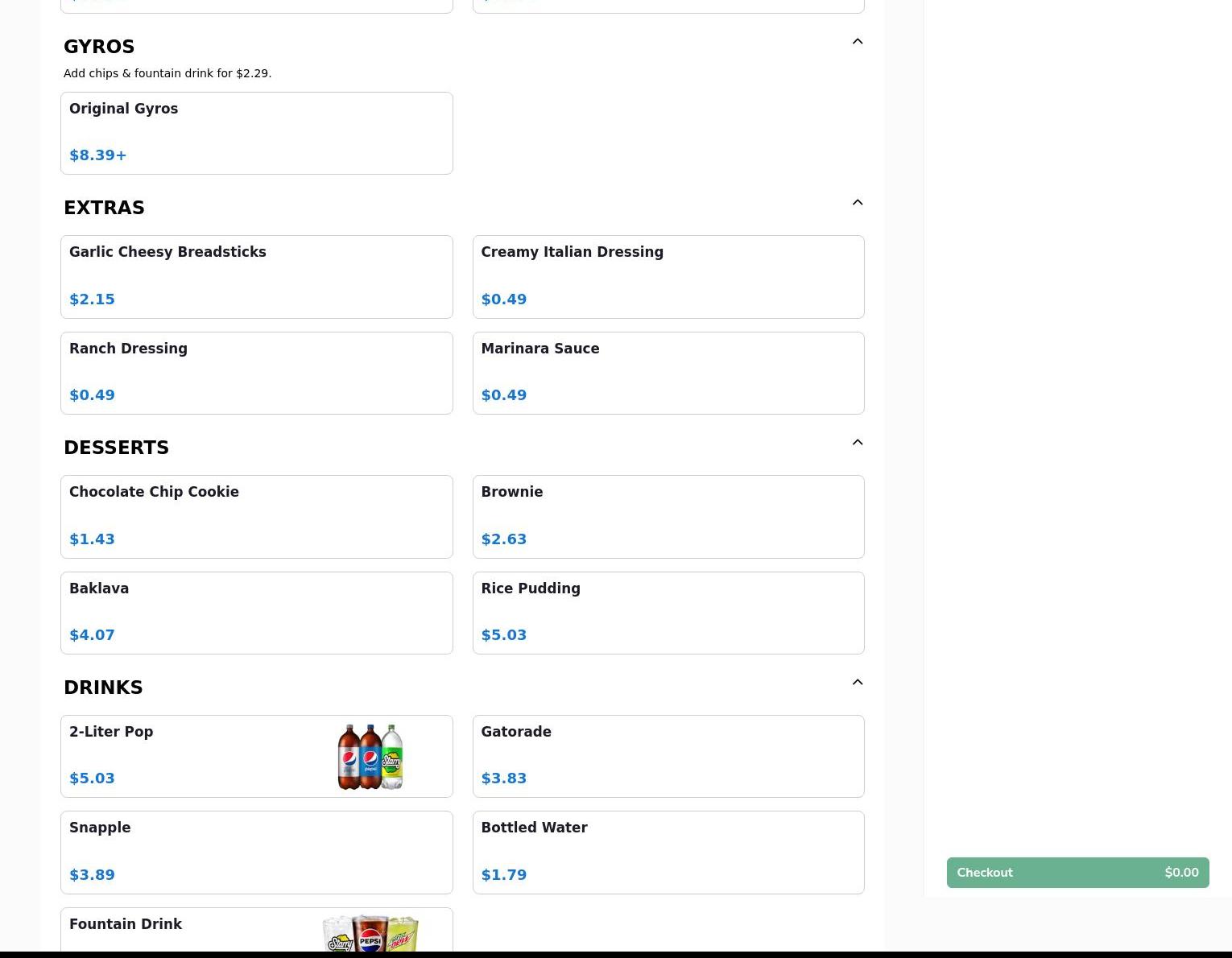Choose the Gatorade drink

click(x=668, y=756)
